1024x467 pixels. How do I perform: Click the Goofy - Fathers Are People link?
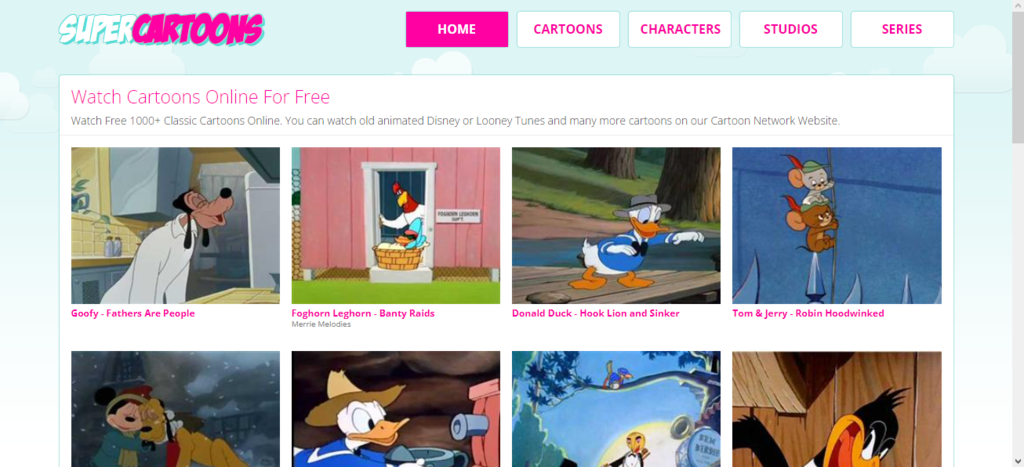133,314
